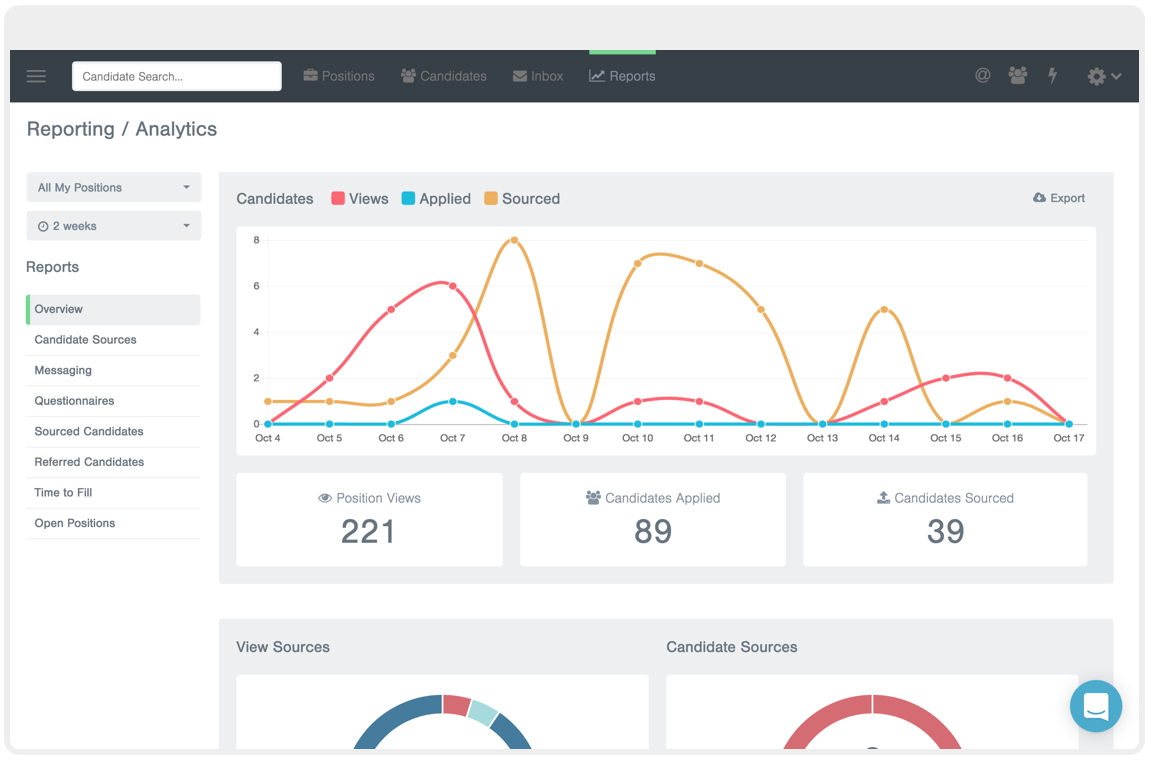Open the Time to Fill report
The image size is (1151, 762).
(x=113, y=493)
